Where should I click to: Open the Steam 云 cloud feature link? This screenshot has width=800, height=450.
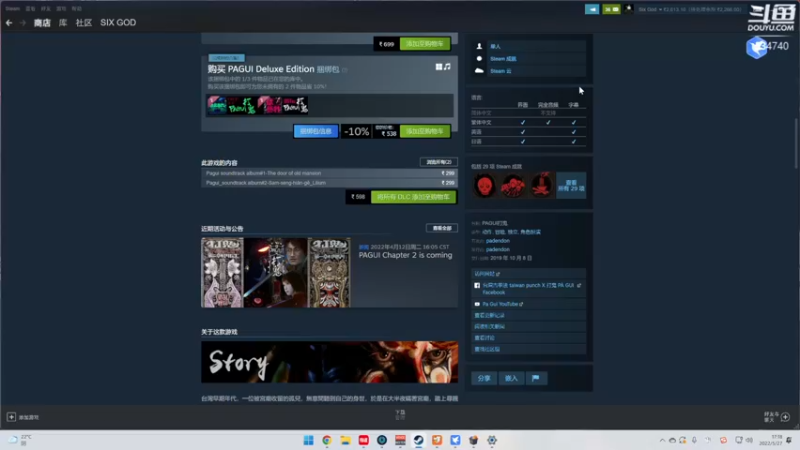click(501, 71)
